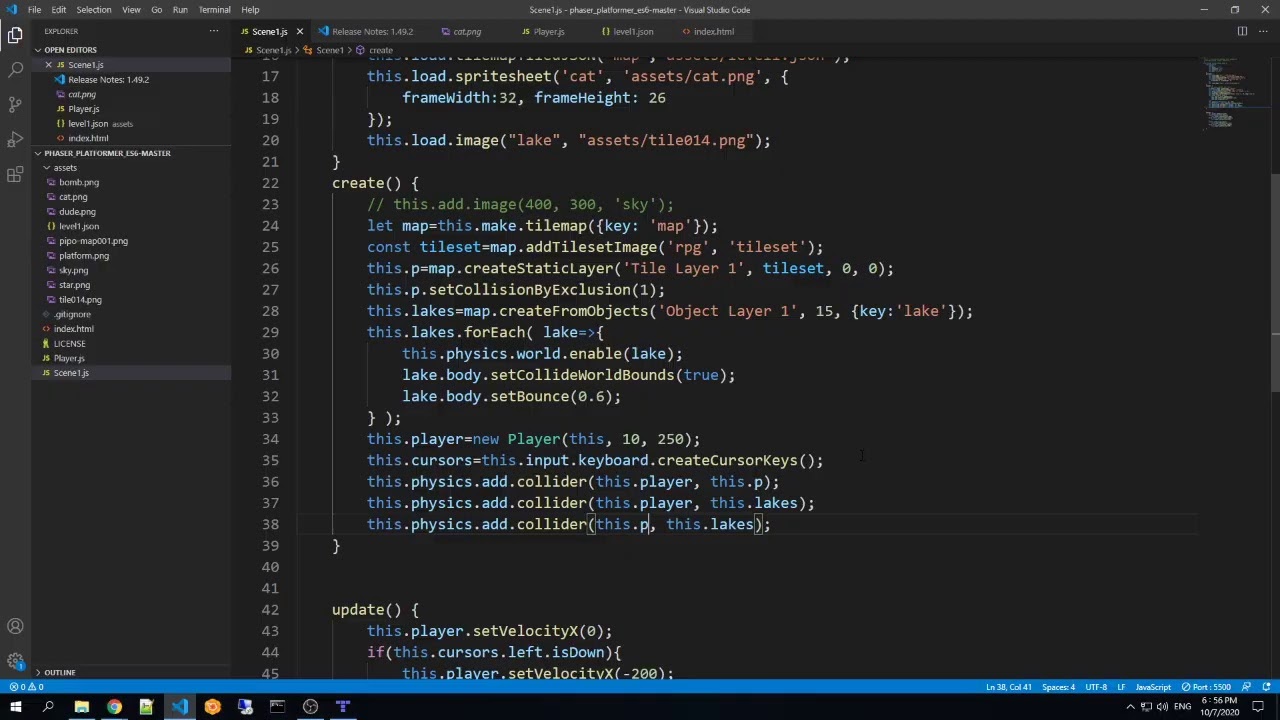Open the Source Control view

pos(15,105)
